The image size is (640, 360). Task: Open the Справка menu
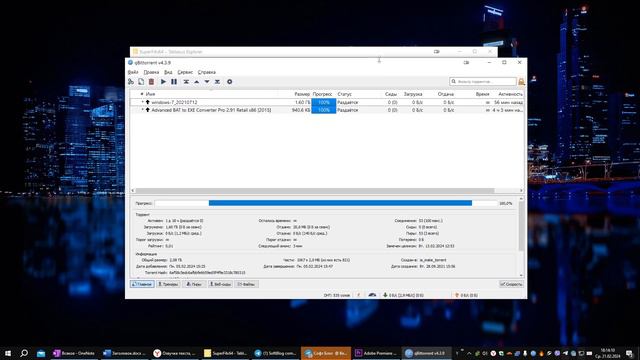pos(207,72)
